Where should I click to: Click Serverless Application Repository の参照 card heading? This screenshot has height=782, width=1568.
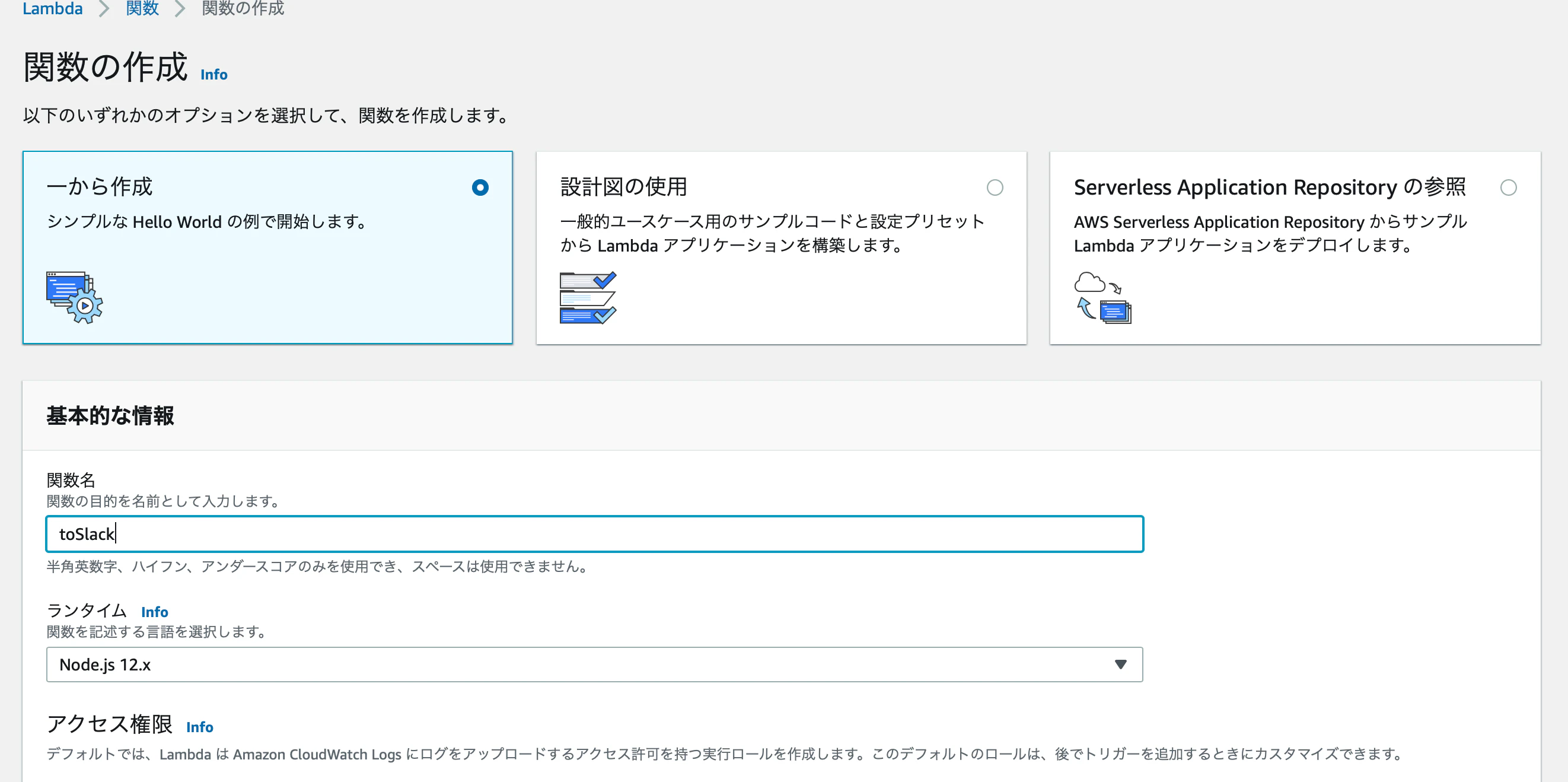point(1269,187)
